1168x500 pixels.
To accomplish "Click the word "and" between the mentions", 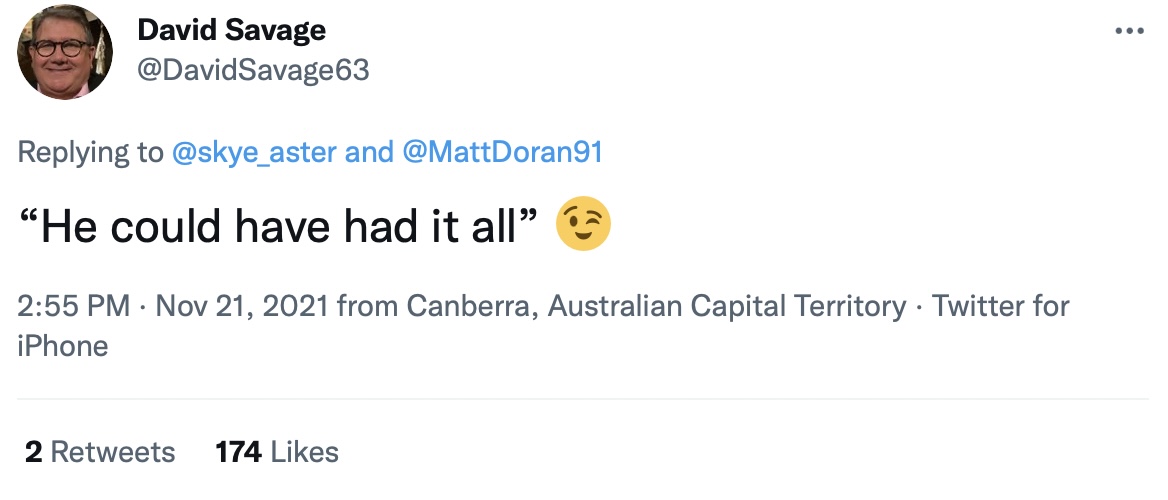I will (x=369, y=152).
